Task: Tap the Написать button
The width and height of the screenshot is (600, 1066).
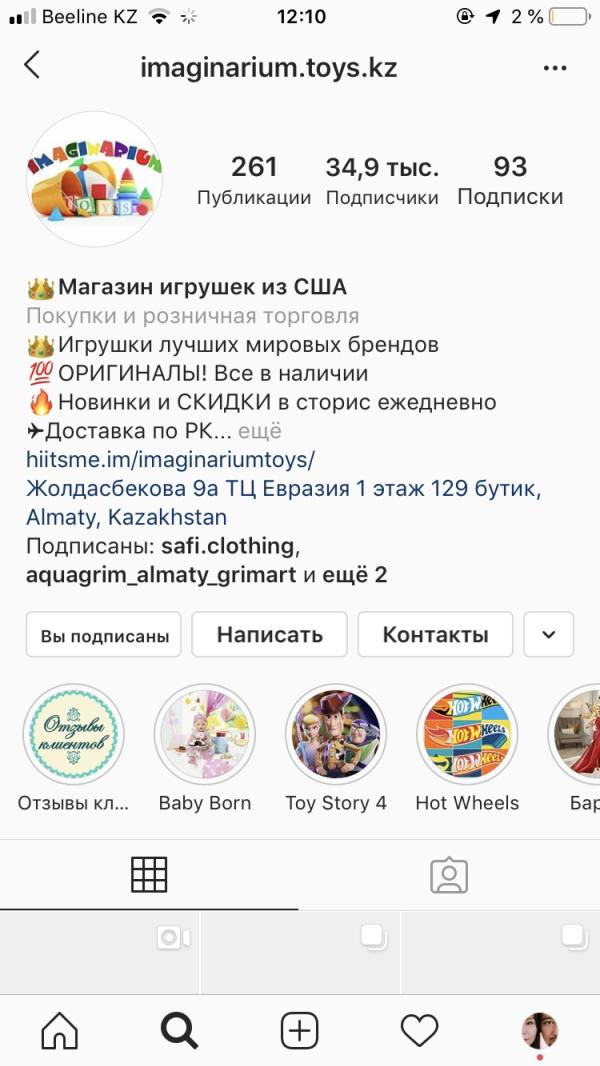Action: [270, 635]
